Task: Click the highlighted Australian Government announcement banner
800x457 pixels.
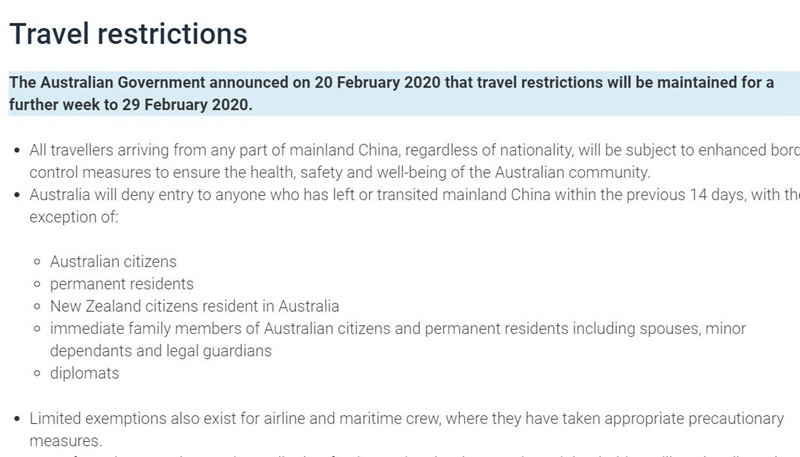Action: [x=400, y=94]
